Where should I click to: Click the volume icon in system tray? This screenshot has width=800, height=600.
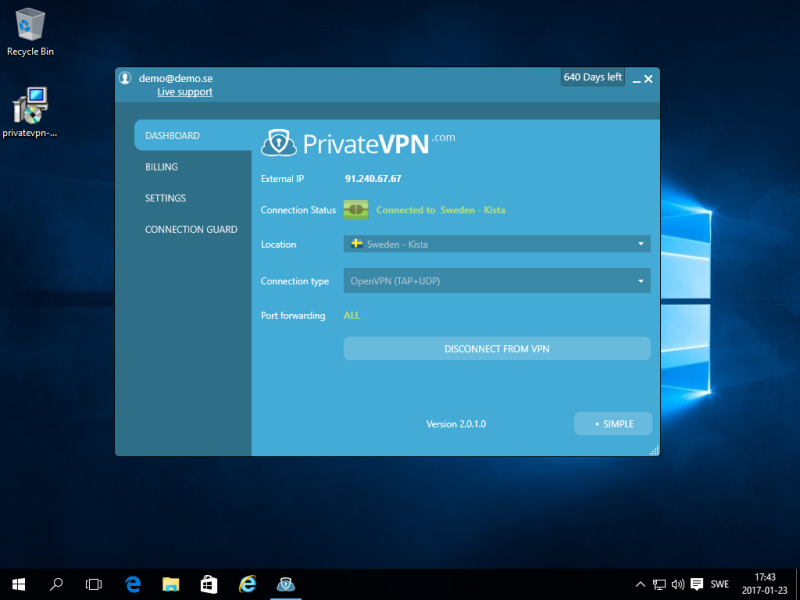pos(678,584)
